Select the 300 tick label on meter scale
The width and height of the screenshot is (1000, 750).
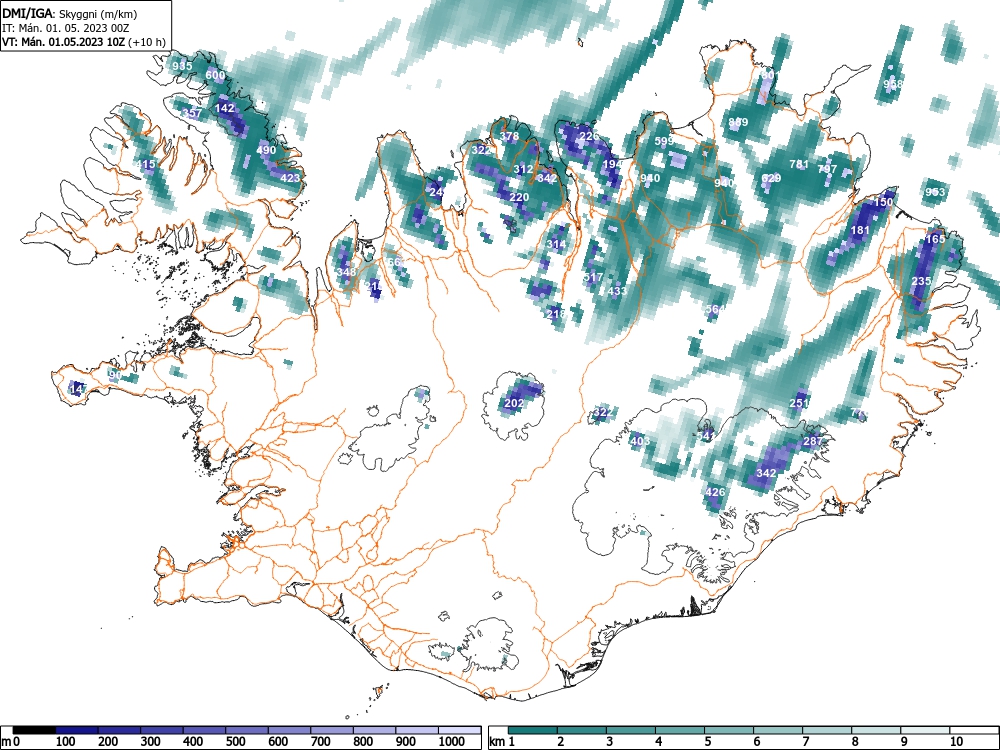pyautogui.click(x=151, y=742)
